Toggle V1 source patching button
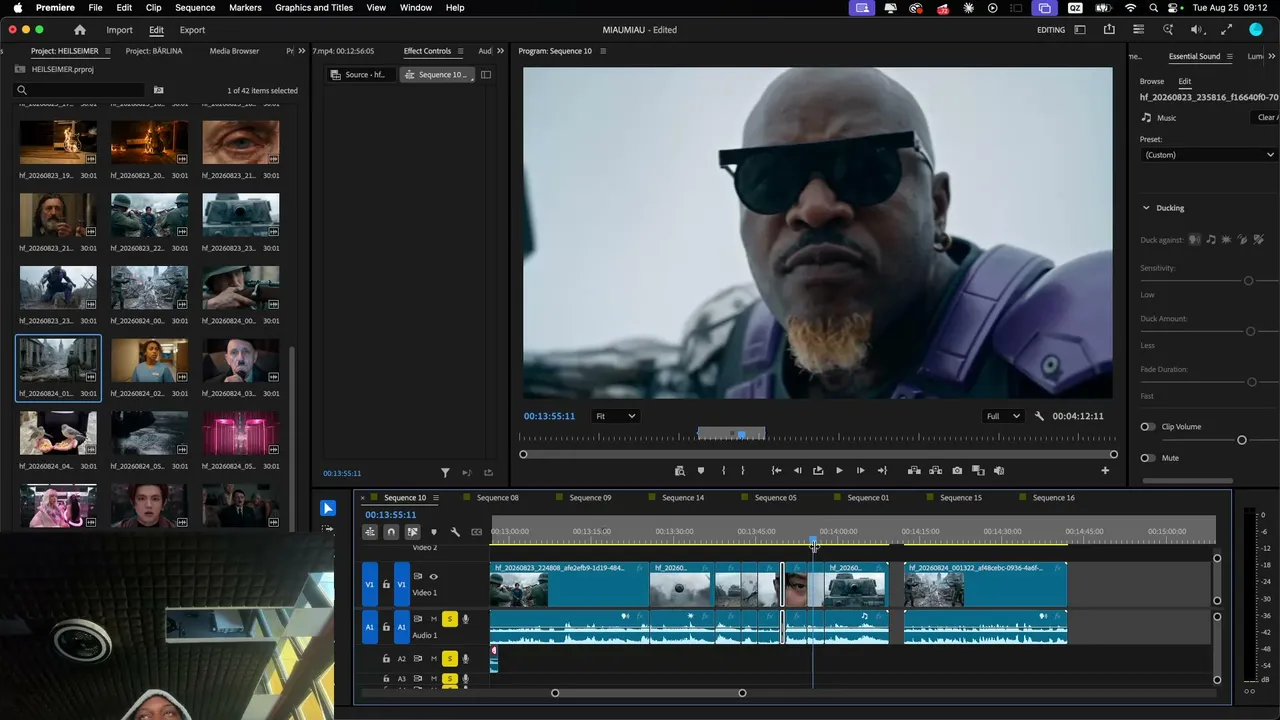Viewport: 1280px width, 720px height. point(370,584)
